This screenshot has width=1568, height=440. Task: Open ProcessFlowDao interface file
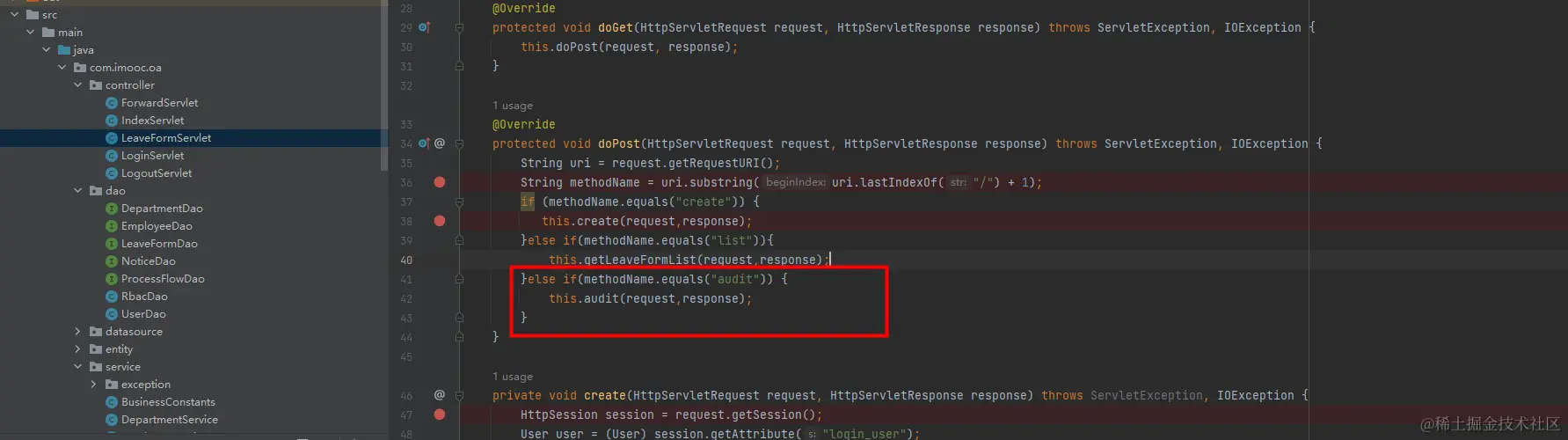pos(163,279)
